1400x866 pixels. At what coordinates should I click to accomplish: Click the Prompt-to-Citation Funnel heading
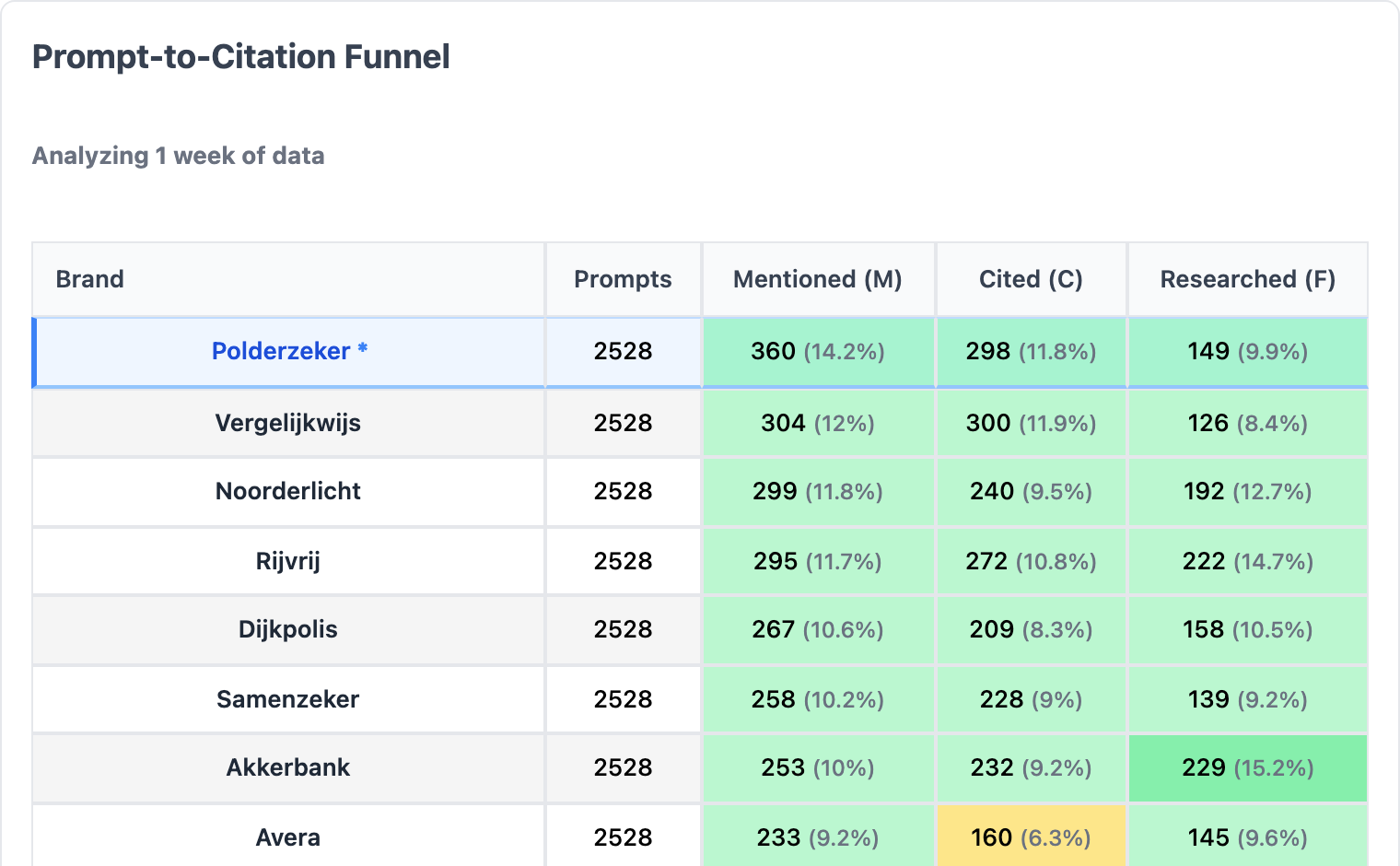pyautogui.click(x=241, y=57)
